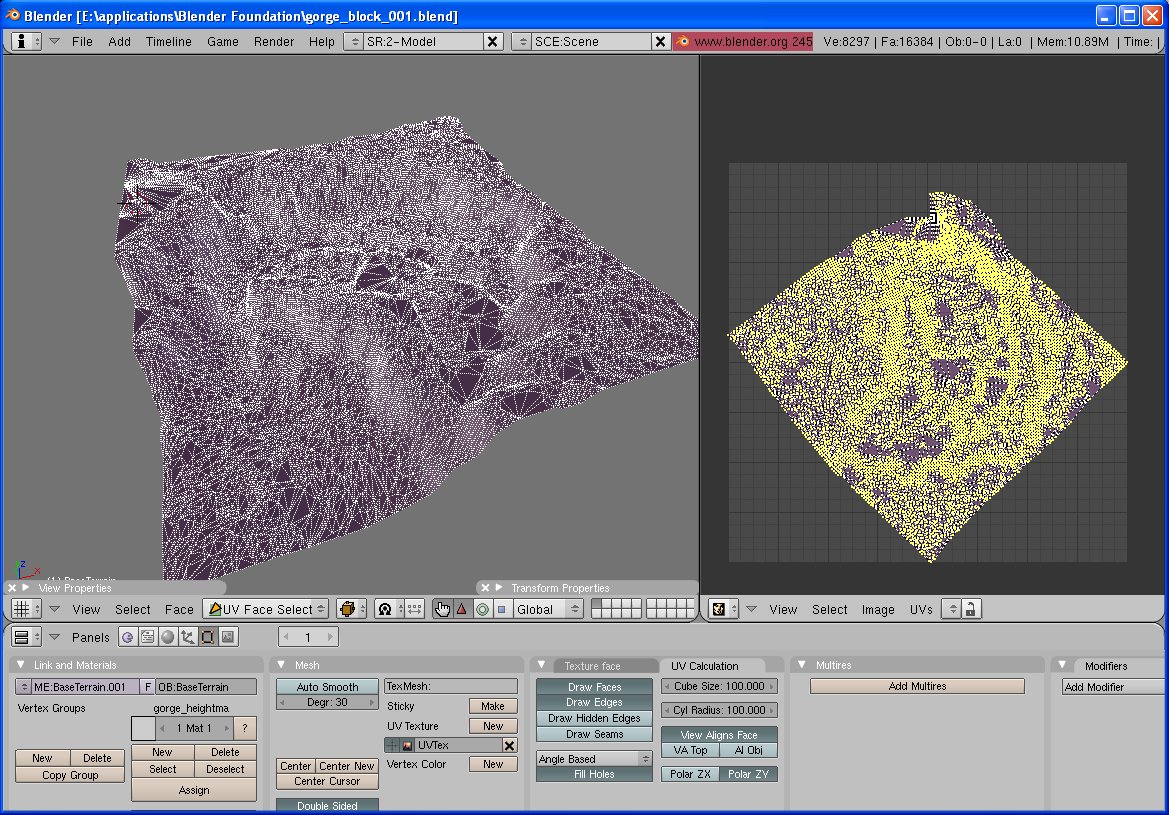1169x815 pixels.
Task: Open the Angle Based unwrap dropdown
Action: pos(594,759)
